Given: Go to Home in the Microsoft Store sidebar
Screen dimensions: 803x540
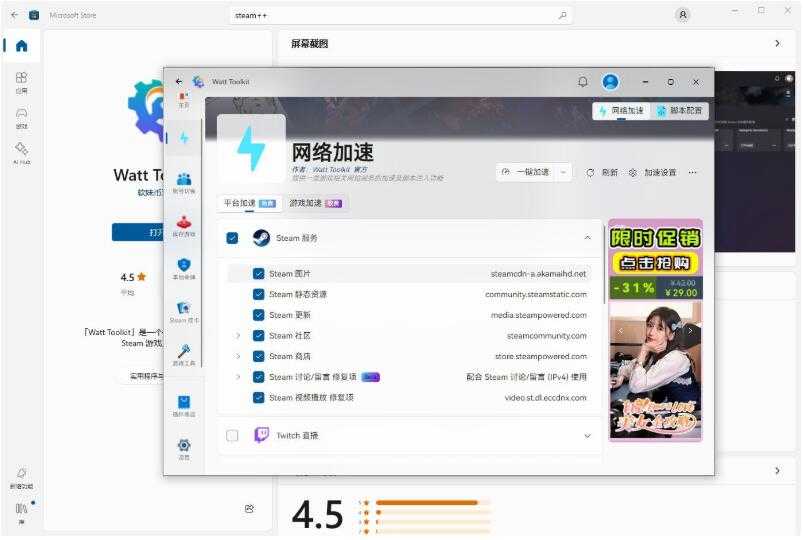Looking at the screenshot, I should tap(22, 46).
